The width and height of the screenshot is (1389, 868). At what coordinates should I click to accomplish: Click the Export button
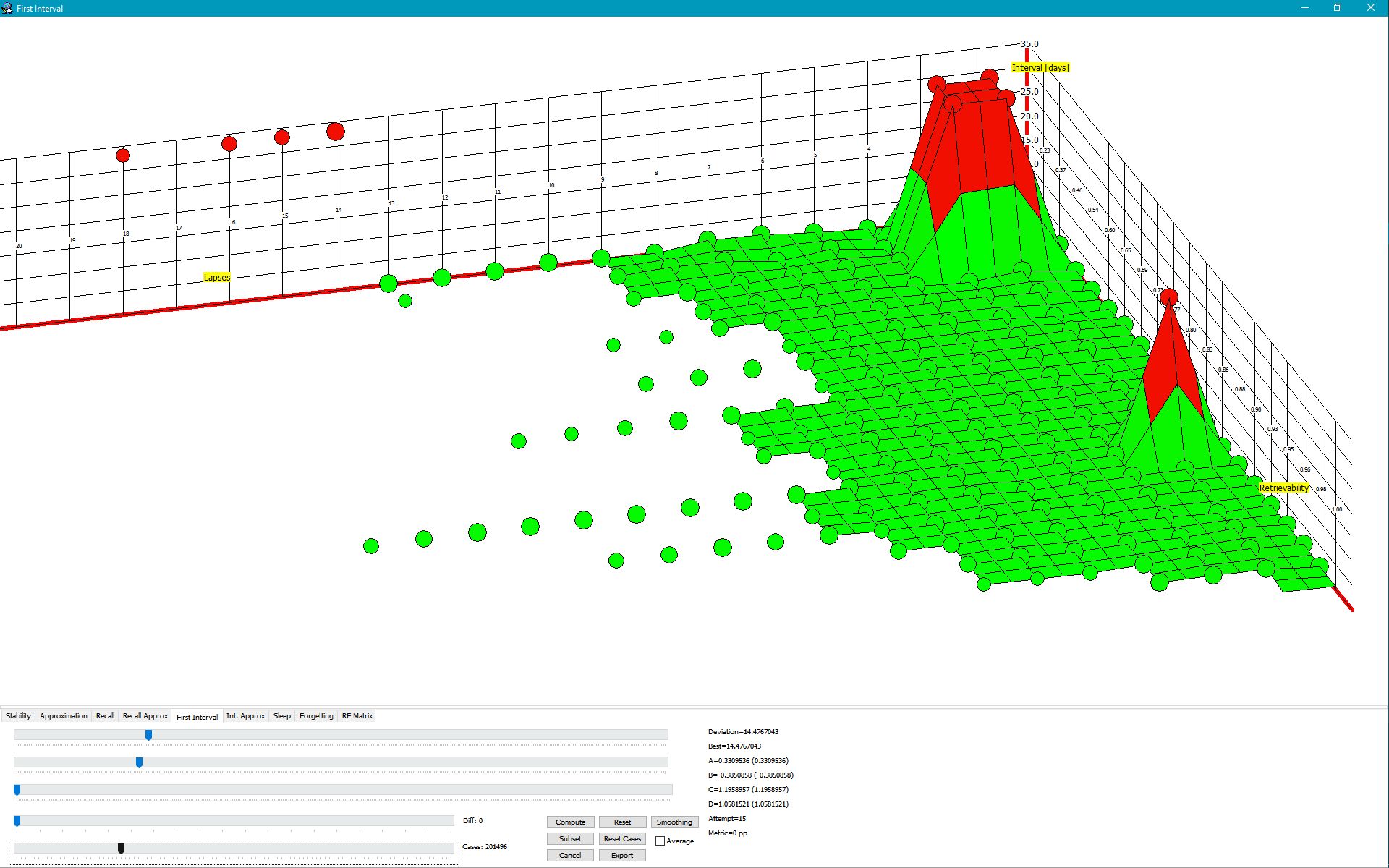coord(622,855)
